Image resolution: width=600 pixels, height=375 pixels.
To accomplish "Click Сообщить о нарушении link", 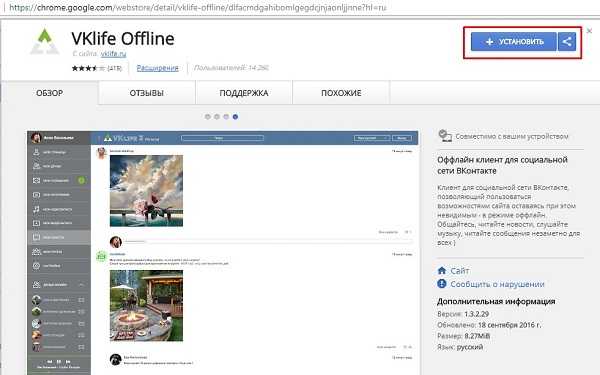I will click(497, 284).
